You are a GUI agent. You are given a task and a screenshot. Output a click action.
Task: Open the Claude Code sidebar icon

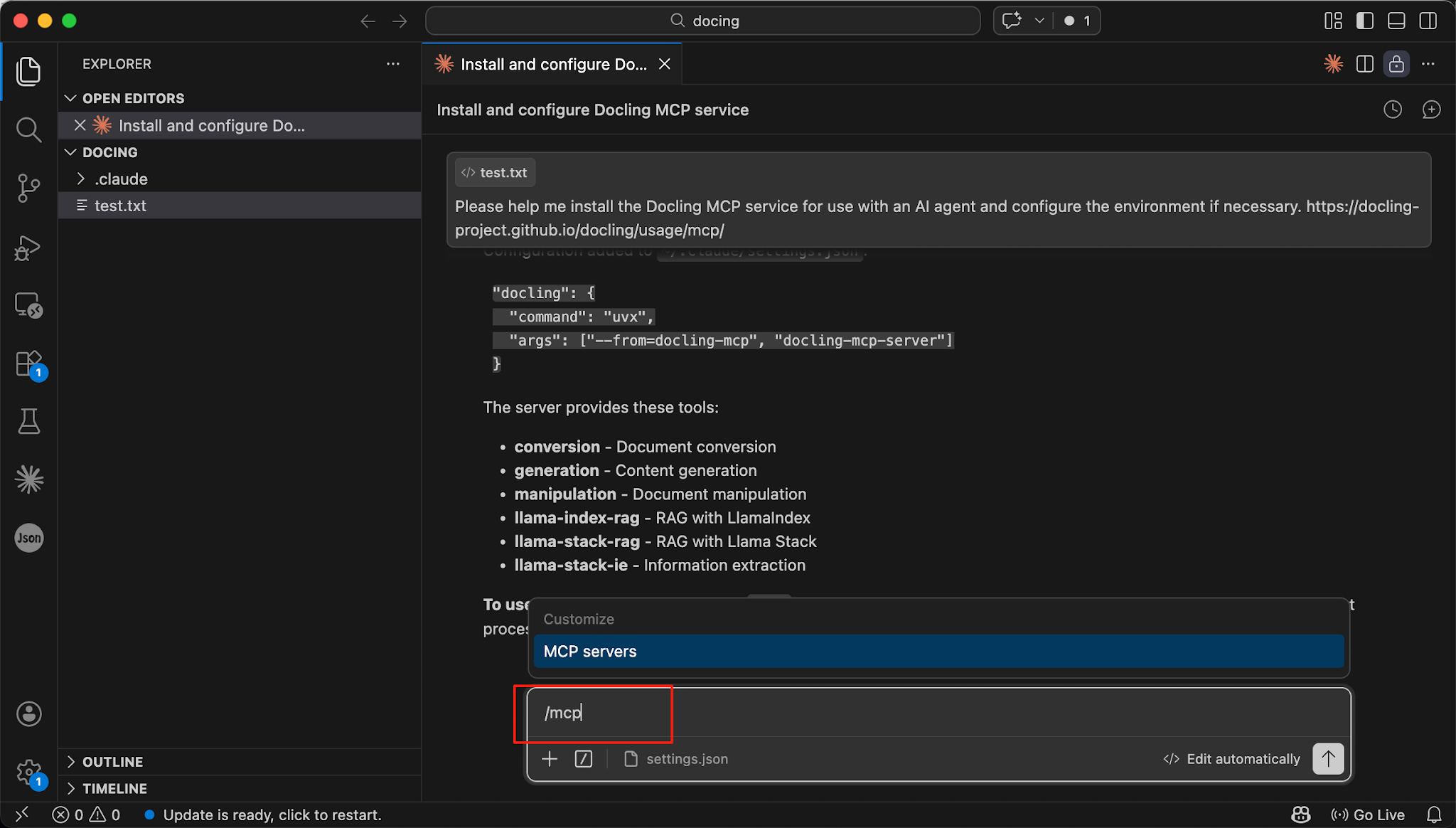click(x=28, y=479)
